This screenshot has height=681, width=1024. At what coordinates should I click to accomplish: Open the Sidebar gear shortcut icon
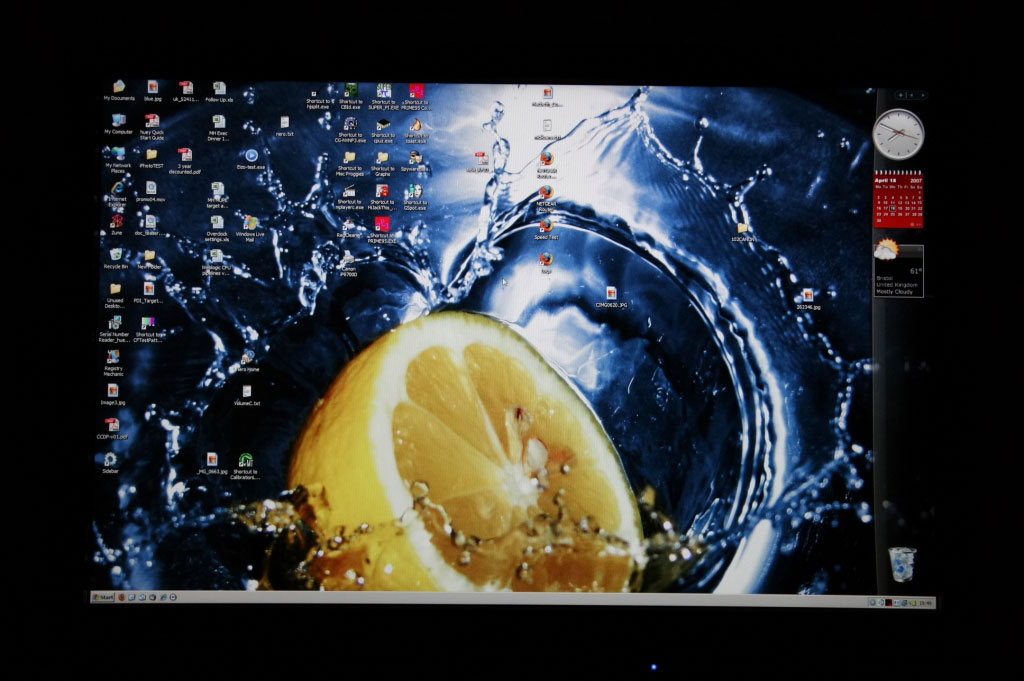(x=110, y=460)
